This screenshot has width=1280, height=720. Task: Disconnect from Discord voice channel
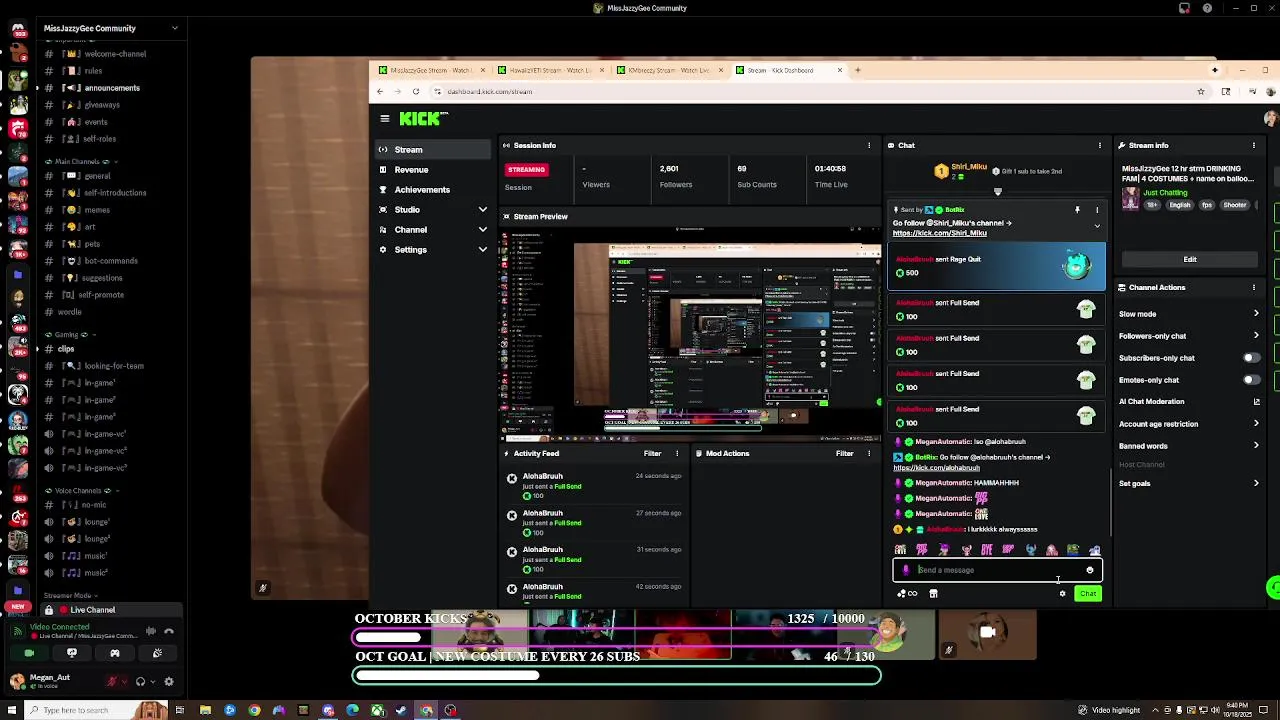tap(169, 631)
